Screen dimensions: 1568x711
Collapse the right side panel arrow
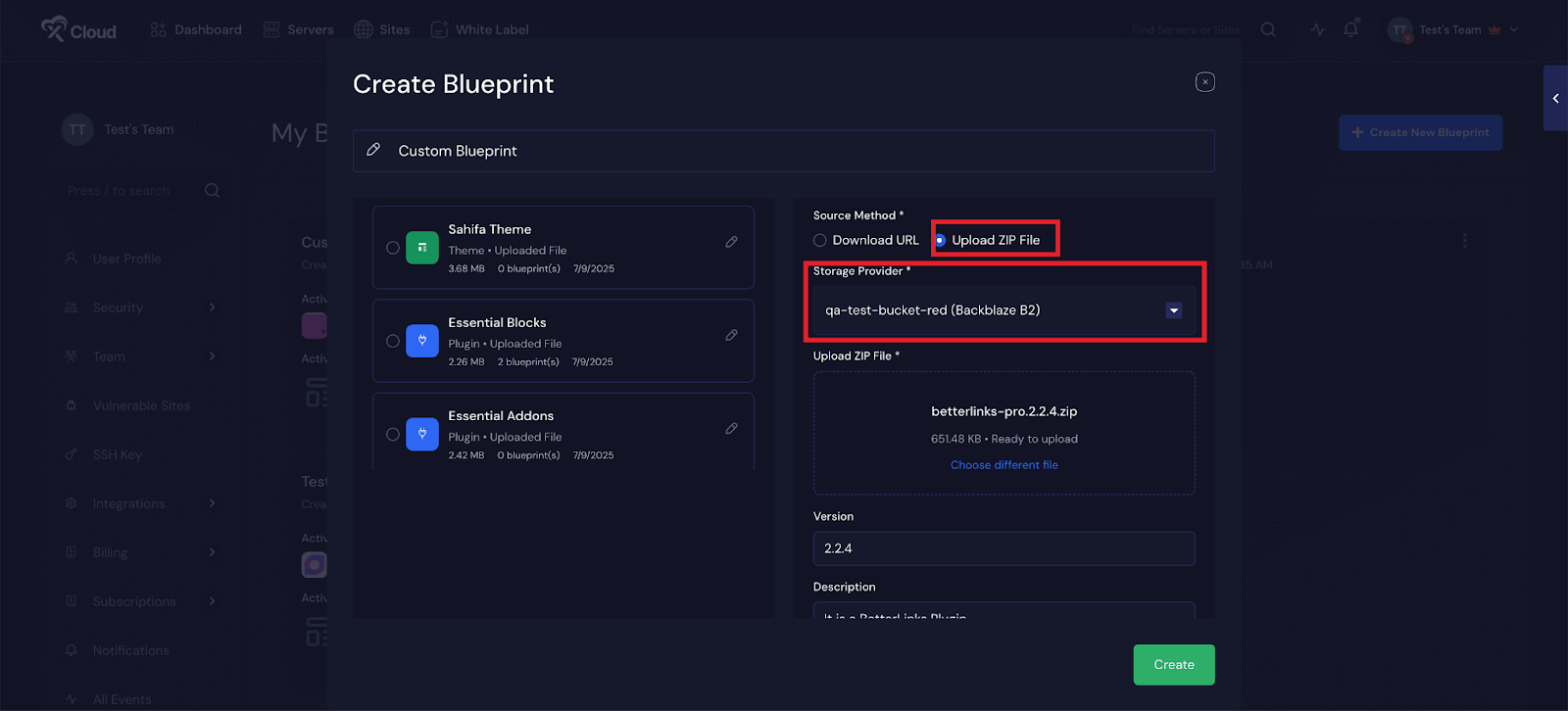[1555, 98]
